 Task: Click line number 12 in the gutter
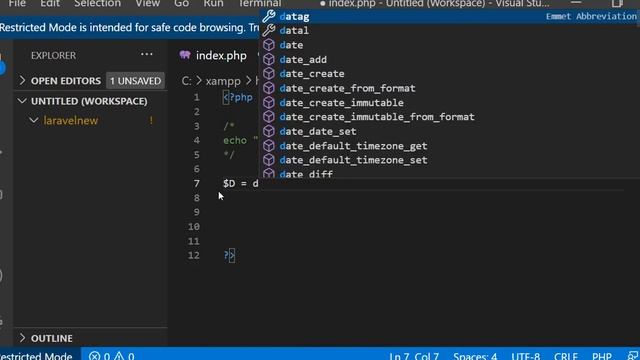pyautogui.click(x=194, y=256)
